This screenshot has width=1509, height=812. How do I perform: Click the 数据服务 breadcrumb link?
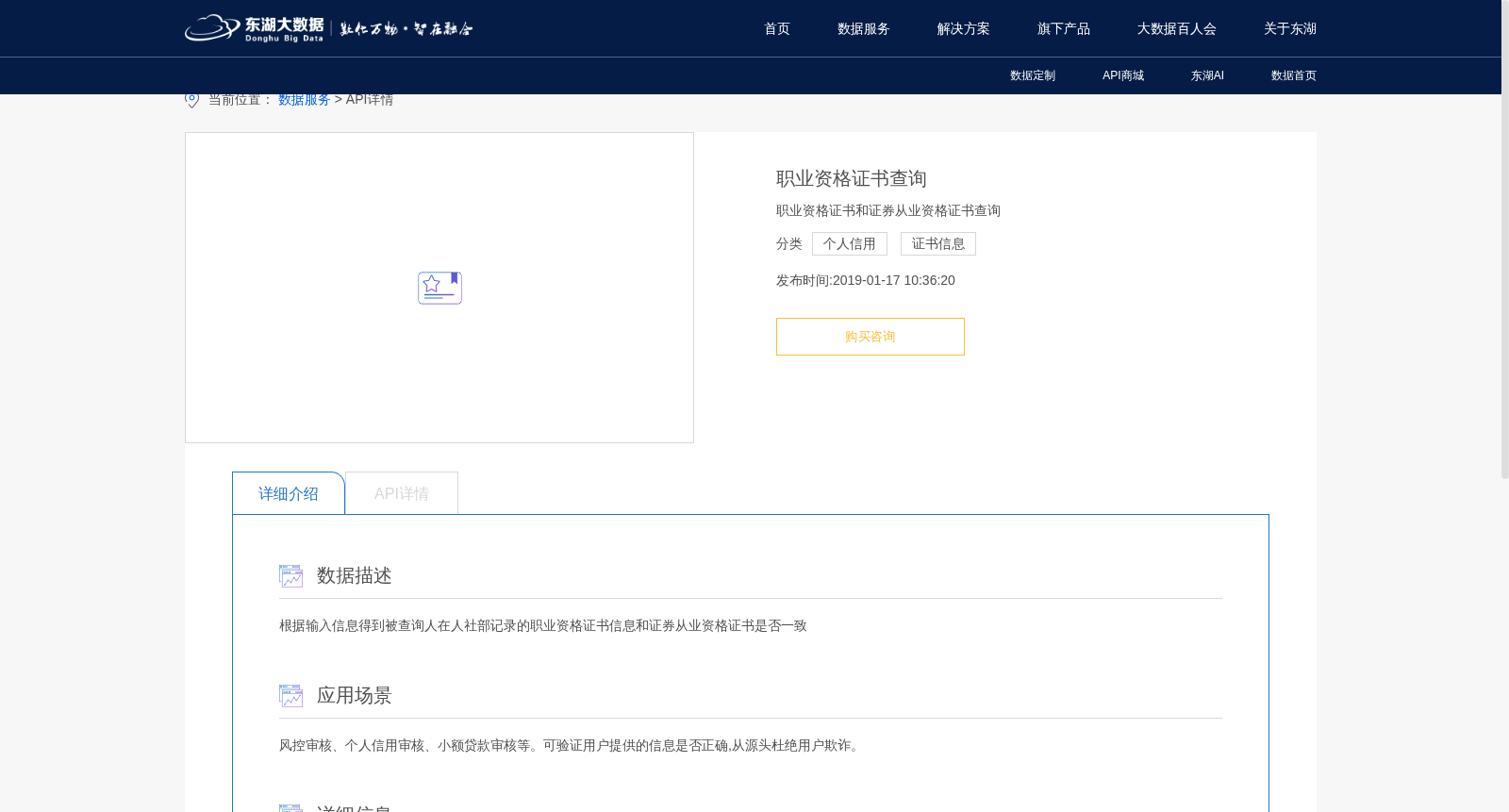point(304,99)
